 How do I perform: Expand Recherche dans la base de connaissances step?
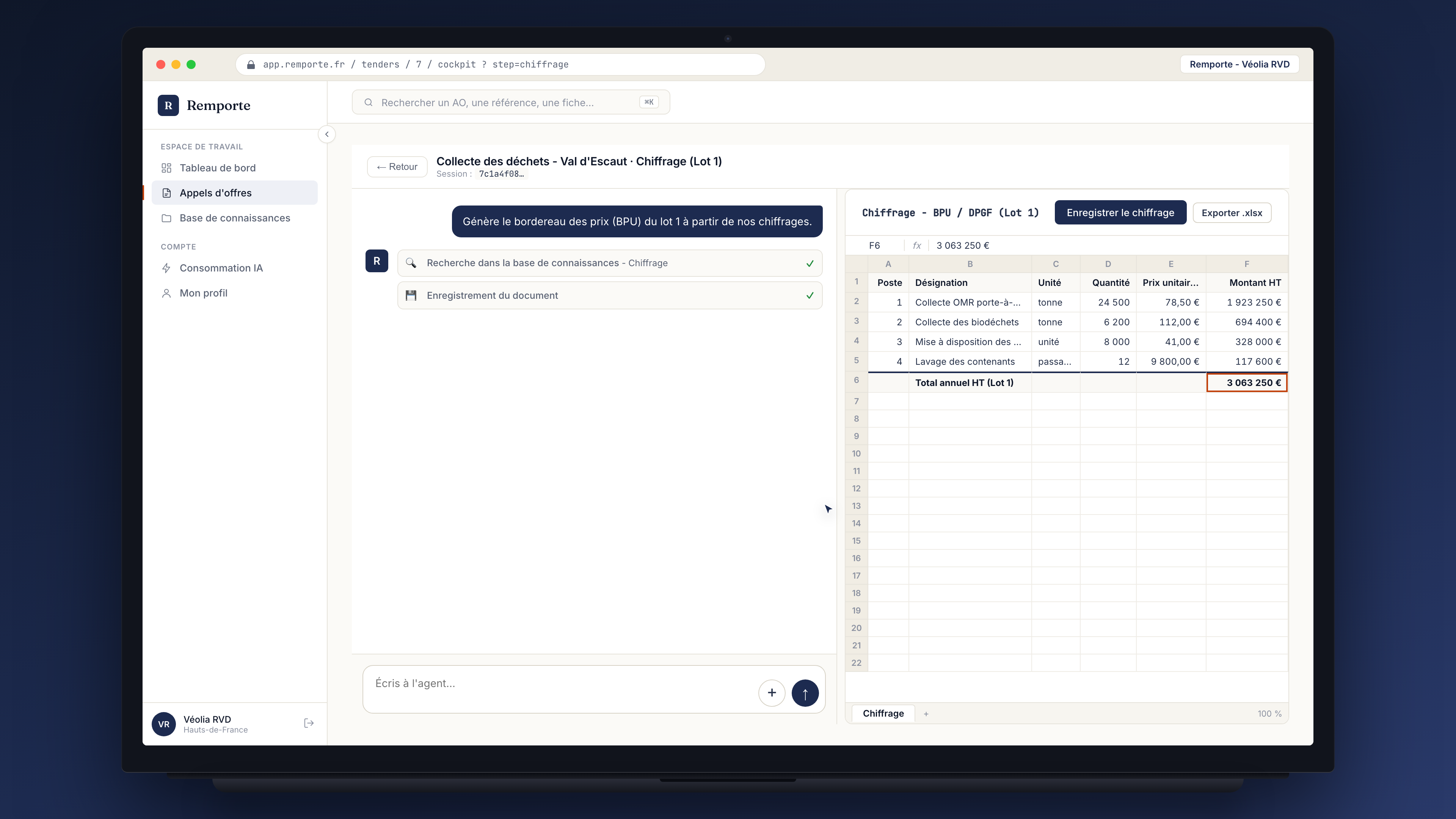pos(609,263)
